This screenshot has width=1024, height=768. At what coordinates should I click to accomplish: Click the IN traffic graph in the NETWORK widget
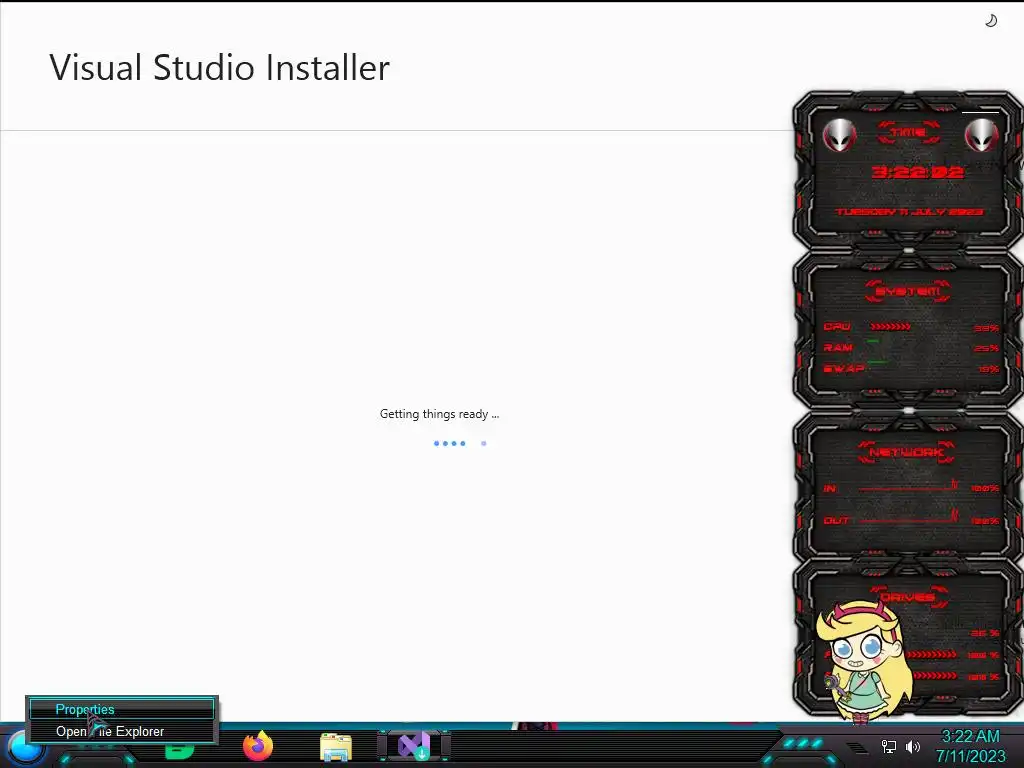pos(908,486)
